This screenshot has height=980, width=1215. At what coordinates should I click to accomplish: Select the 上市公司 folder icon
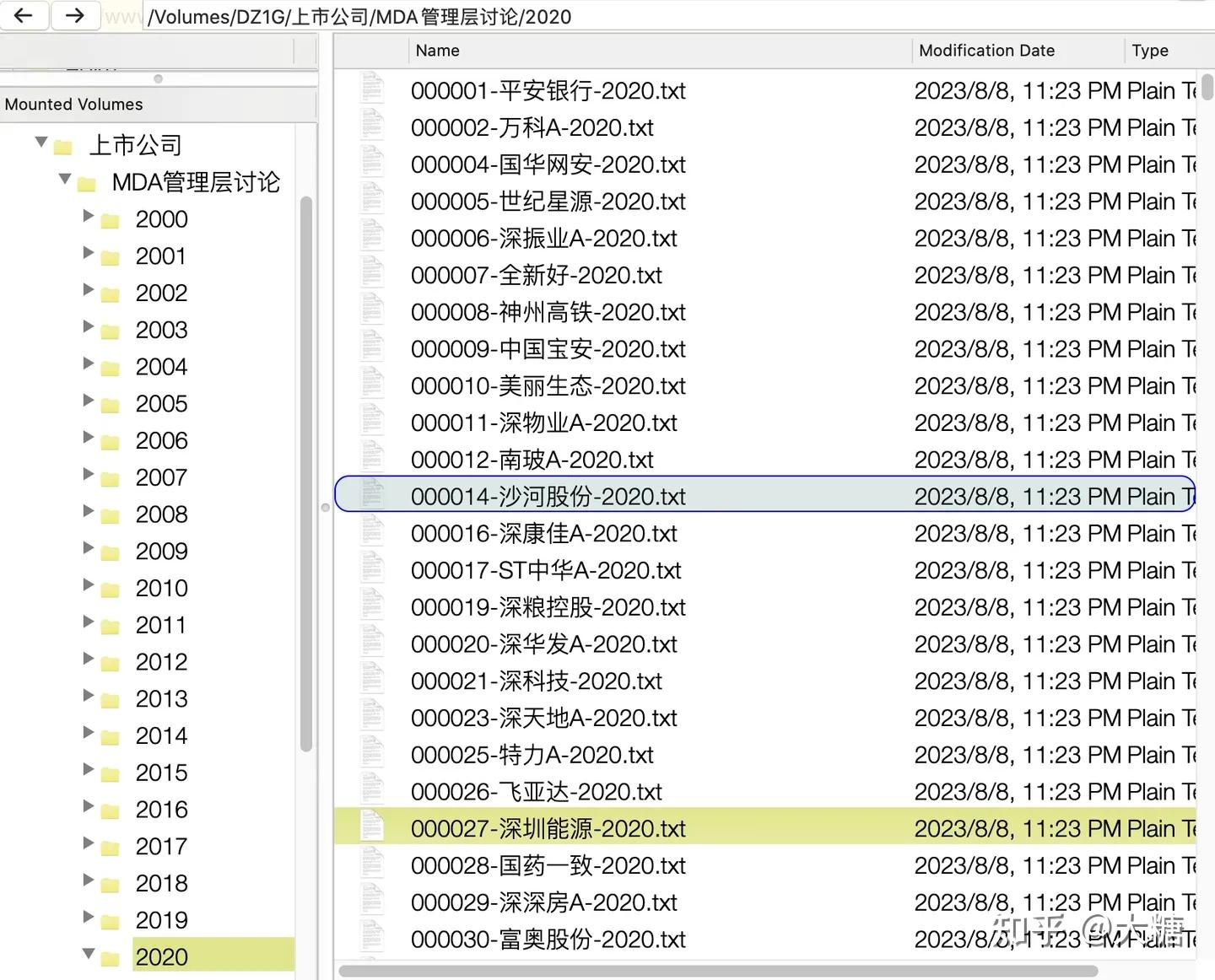(62, 148)
